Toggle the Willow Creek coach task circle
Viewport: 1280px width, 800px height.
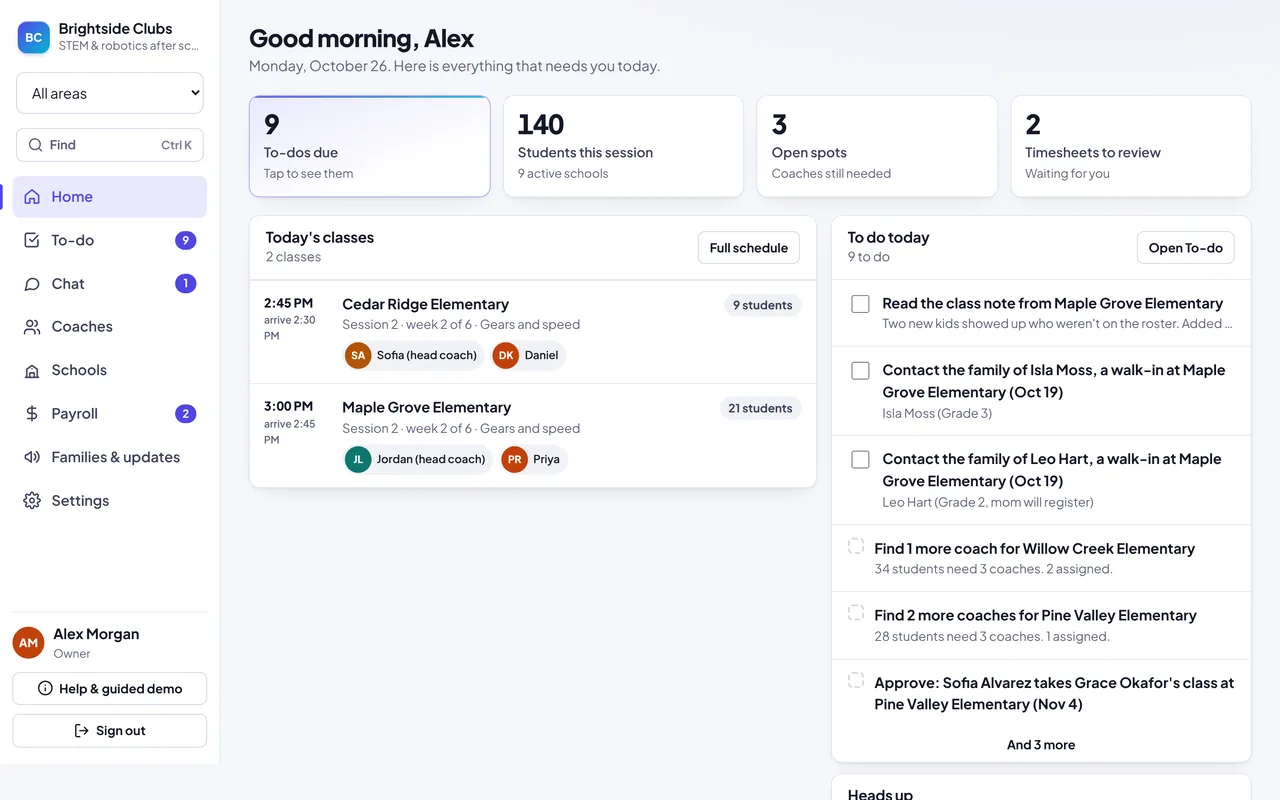(x=856, y=546)
